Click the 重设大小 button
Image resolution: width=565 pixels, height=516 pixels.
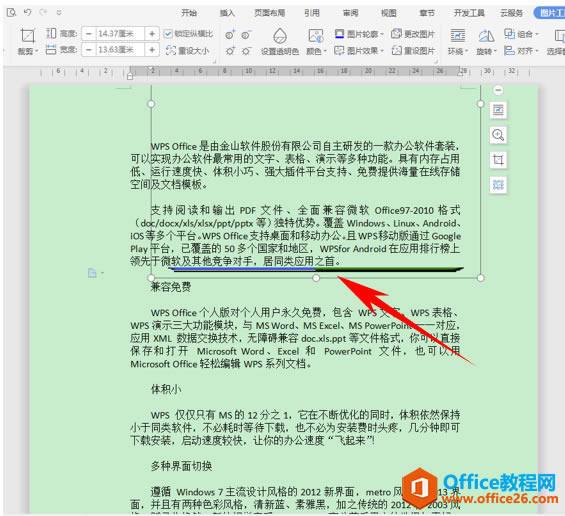coord(187,50)
